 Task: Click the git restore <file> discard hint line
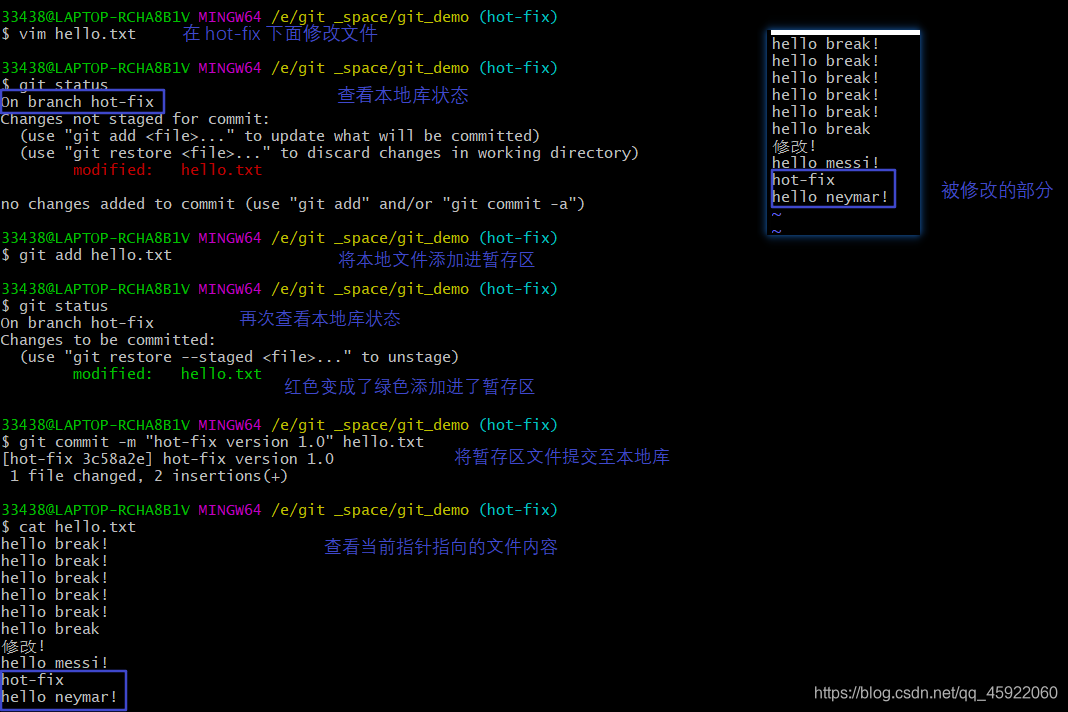tap(330, 153)
